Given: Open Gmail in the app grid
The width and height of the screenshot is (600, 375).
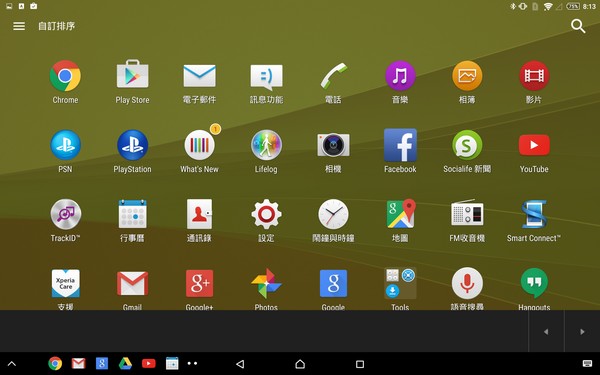Looking at the screenshot, I should click(x=132, y=284).
